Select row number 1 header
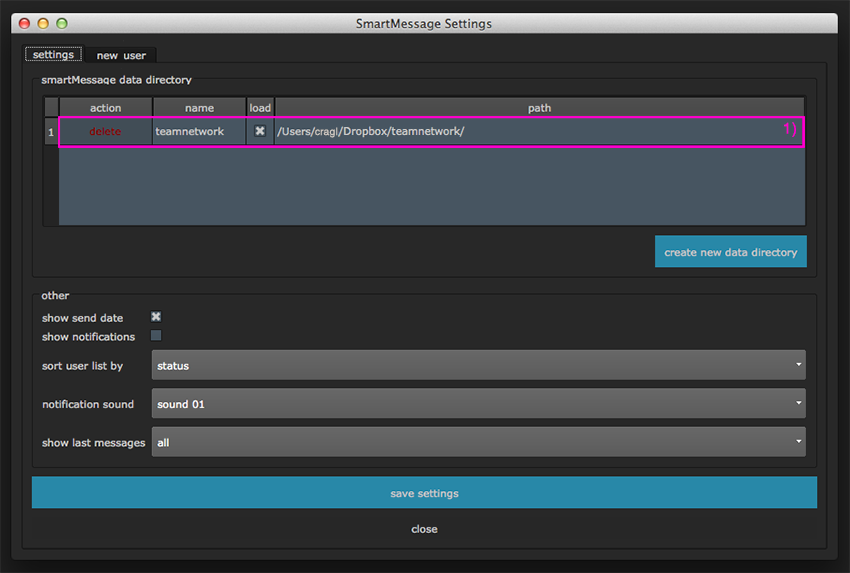This screenshot has width=850, height=573. pyautogui.click(x=51, y=131)
